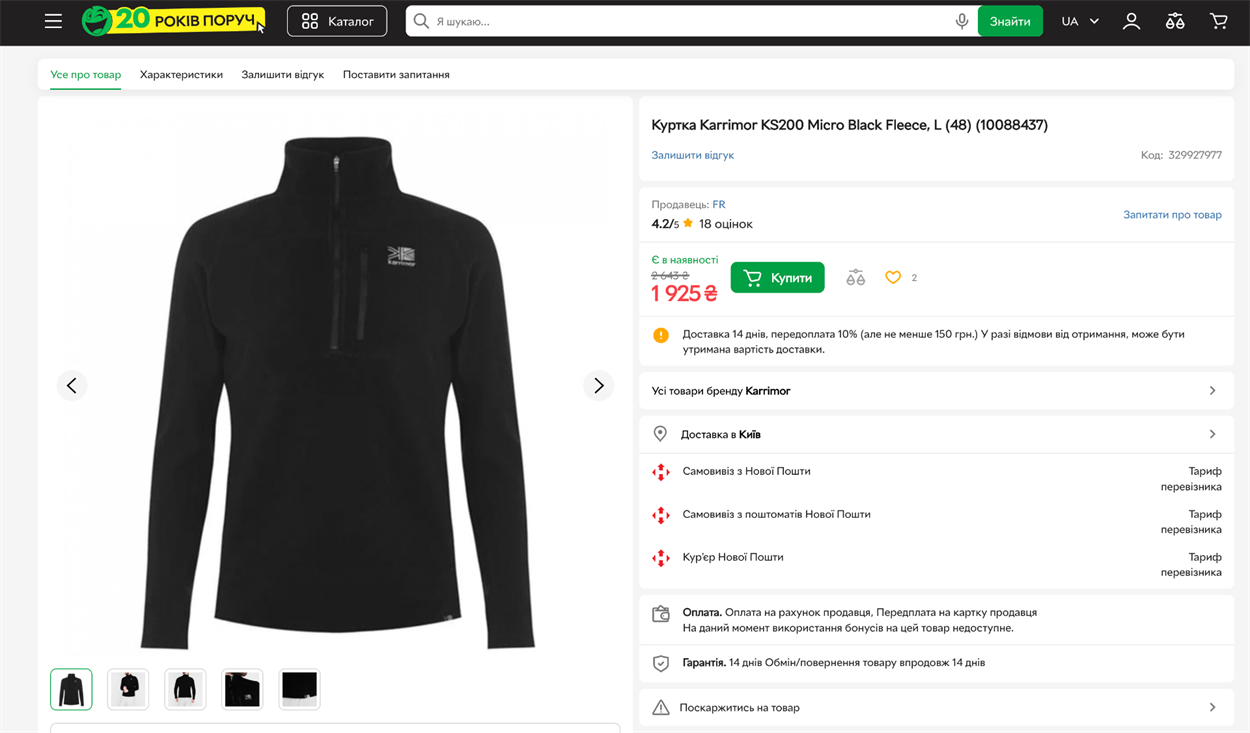Click the Кур'єр Нової Пошти icon

click(660, 558)
